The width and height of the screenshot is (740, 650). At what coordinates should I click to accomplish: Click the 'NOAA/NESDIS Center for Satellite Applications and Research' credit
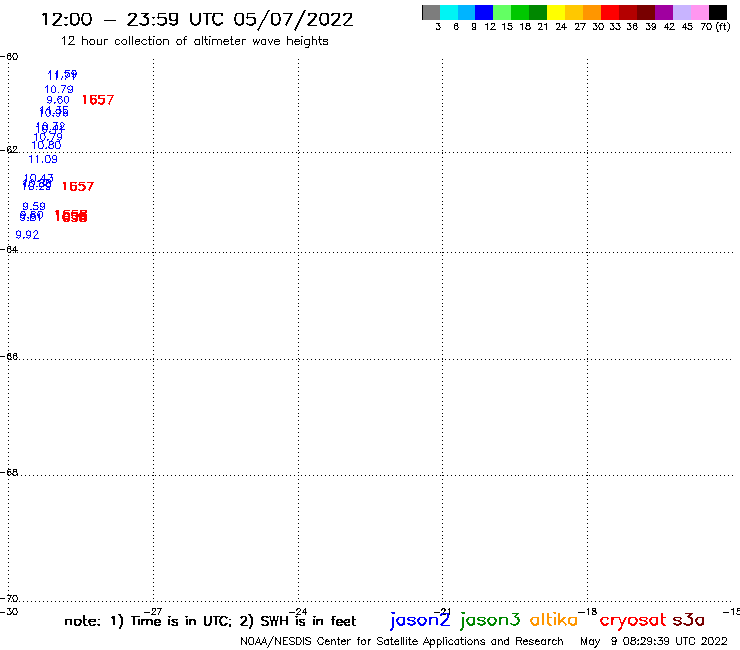click(402, 642)
